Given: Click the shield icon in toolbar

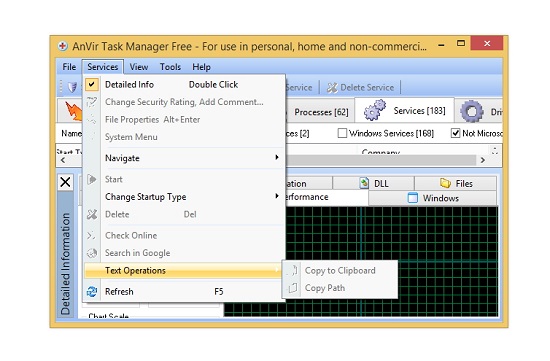Looking at the screenshot, I should click(72, 87).
